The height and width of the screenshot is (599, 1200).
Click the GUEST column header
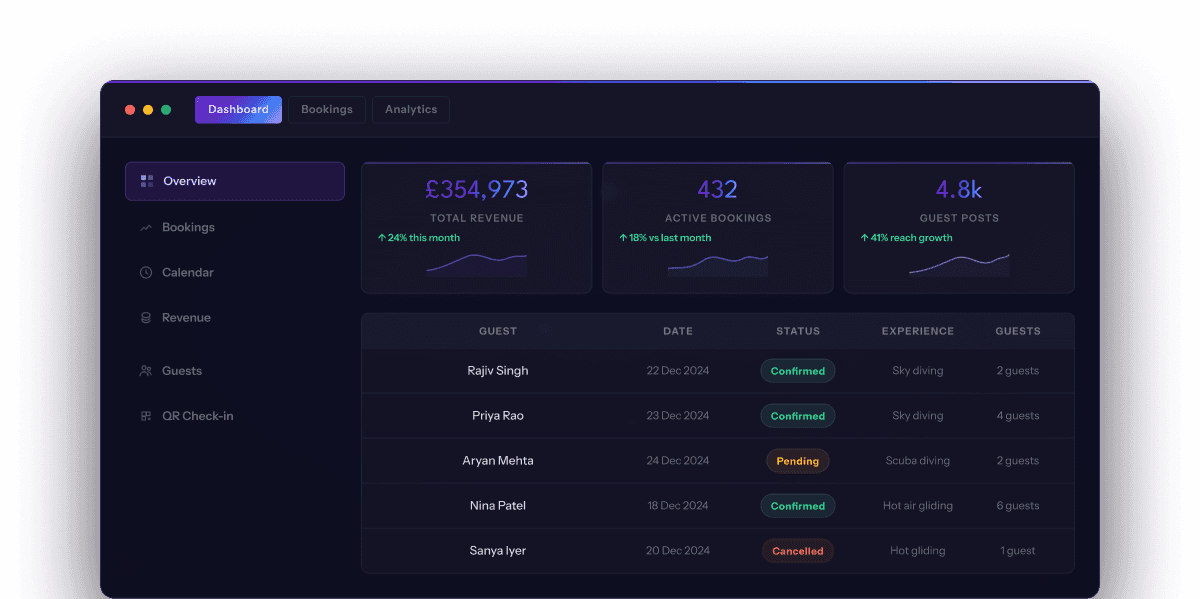[498, 331]
